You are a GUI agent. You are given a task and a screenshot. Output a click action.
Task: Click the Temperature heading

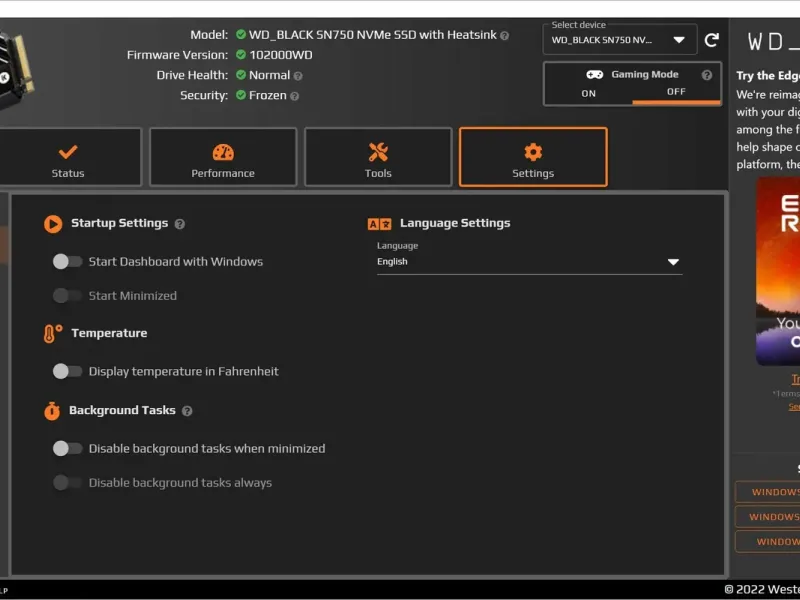(109, 333)
